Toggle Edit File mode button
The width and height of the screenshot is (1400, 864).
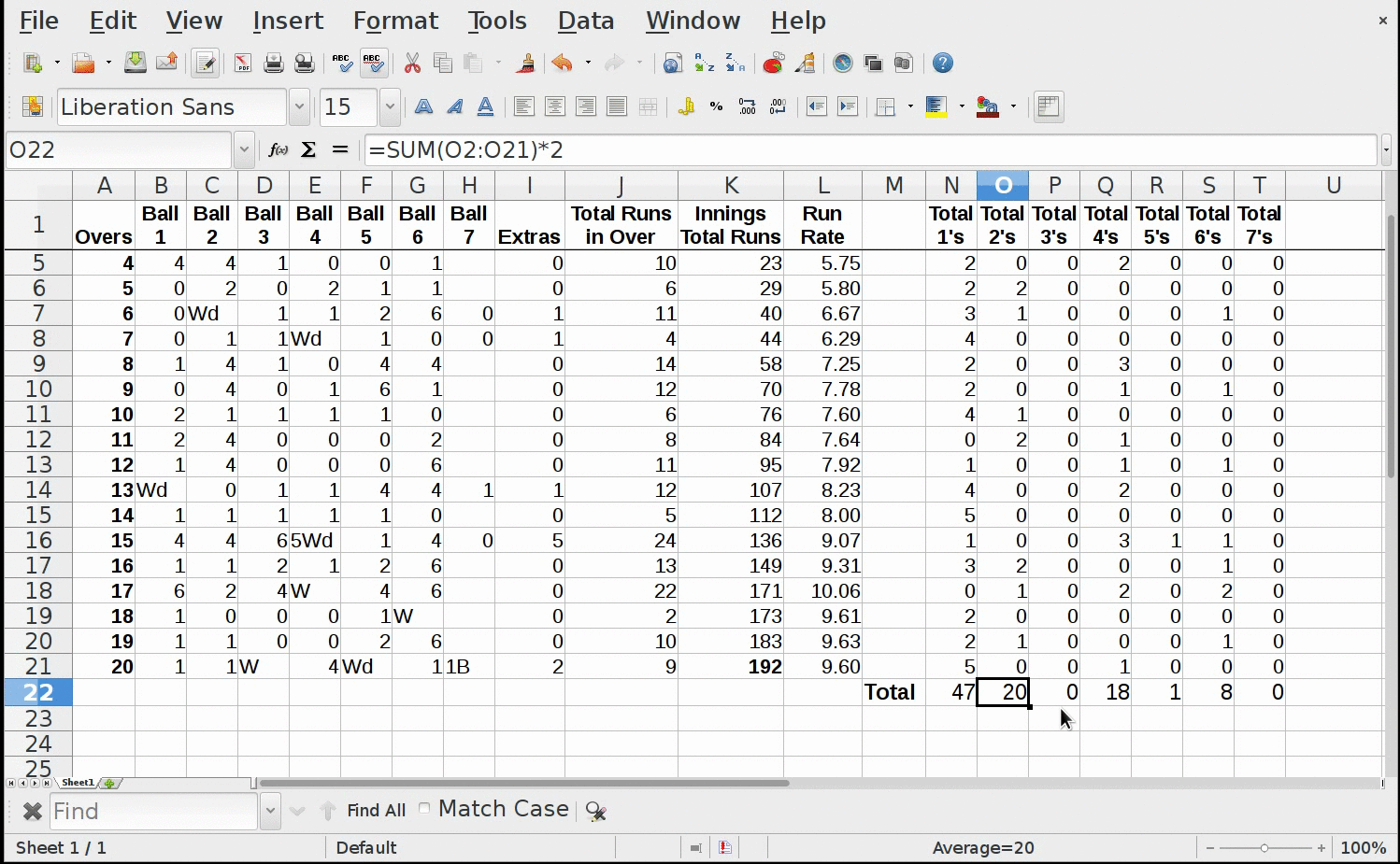tap(205, 64)
